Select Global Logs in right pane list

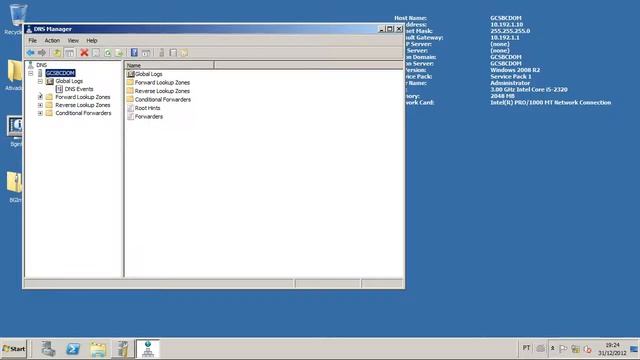pos(149,74)
